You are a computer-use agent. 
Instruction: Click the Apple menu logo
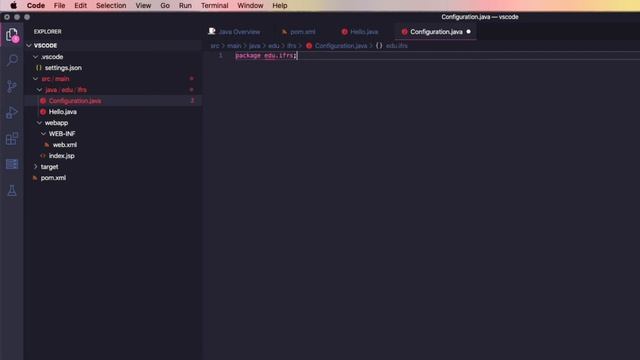[x=13, y=5]
